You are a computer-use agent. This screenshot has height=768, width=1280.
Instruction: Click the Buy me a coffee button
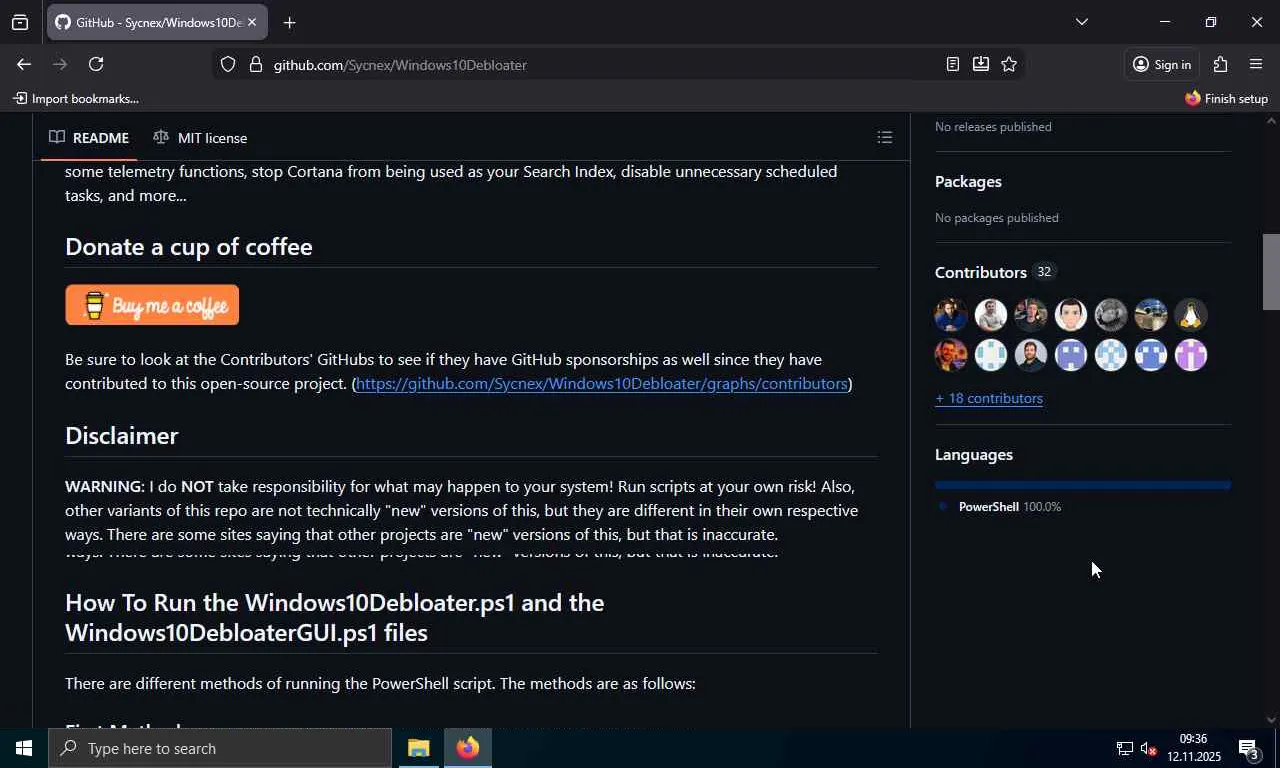click(152, 305)
